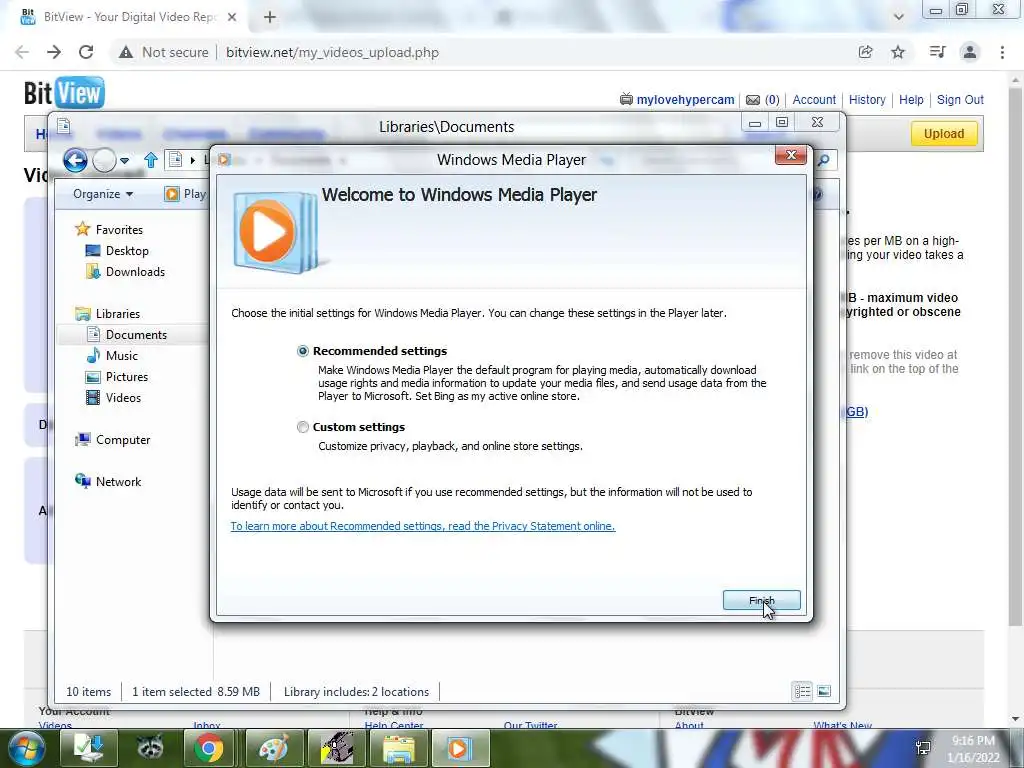Click the Back arrow in Documents window
Screen dimensions: 1024x768
point(75,160)
